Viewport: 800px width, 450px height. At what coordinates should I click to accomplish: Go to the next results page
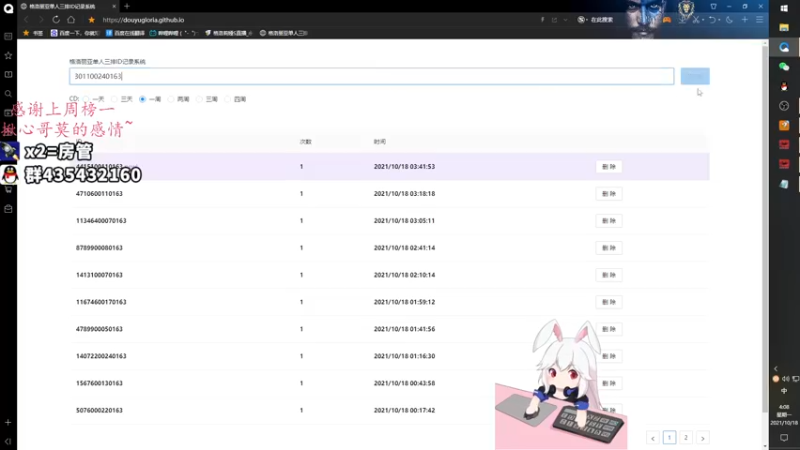[703, 438]
